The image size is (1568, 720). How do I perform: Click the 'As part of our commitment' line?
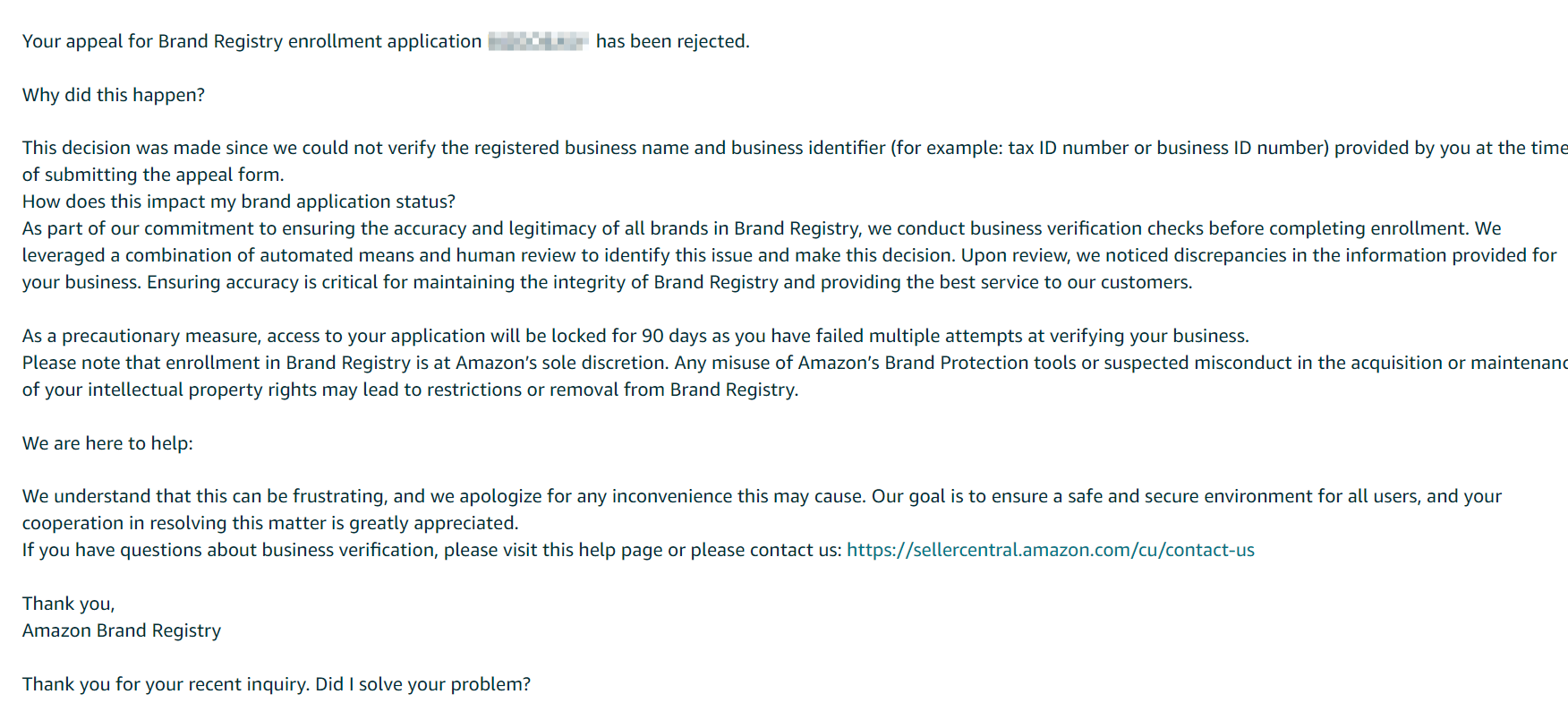coord(762,228)
